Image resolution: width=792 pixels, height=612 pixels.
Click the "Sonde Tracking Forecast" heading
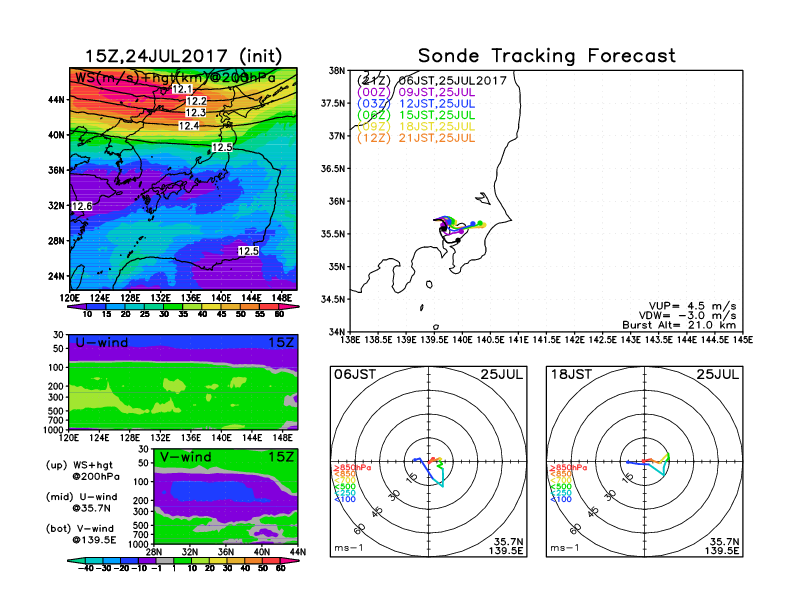coord(547,56)
